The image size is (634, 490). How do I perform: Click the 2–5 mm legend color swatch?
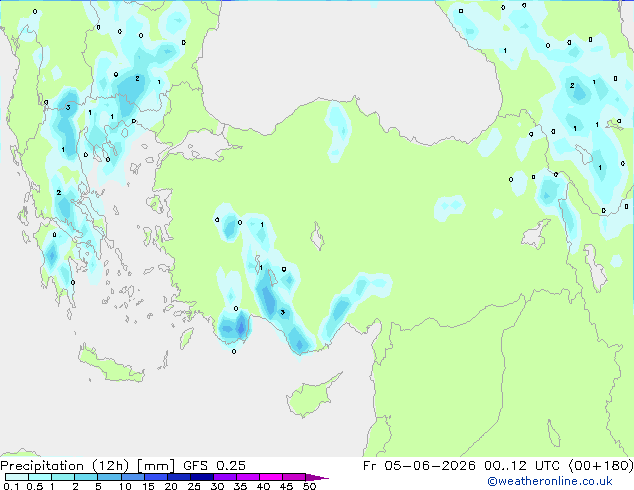click(86, 477)
